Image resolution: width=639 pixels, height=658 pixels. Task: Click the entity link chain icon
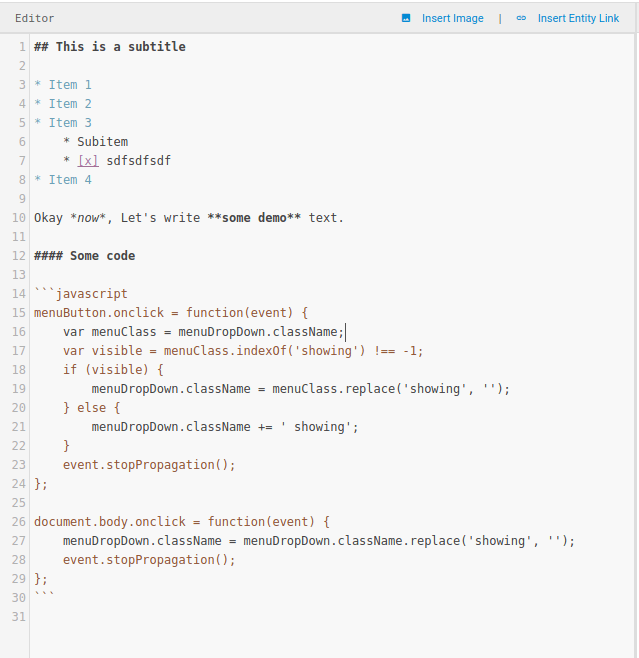(521, 18)
